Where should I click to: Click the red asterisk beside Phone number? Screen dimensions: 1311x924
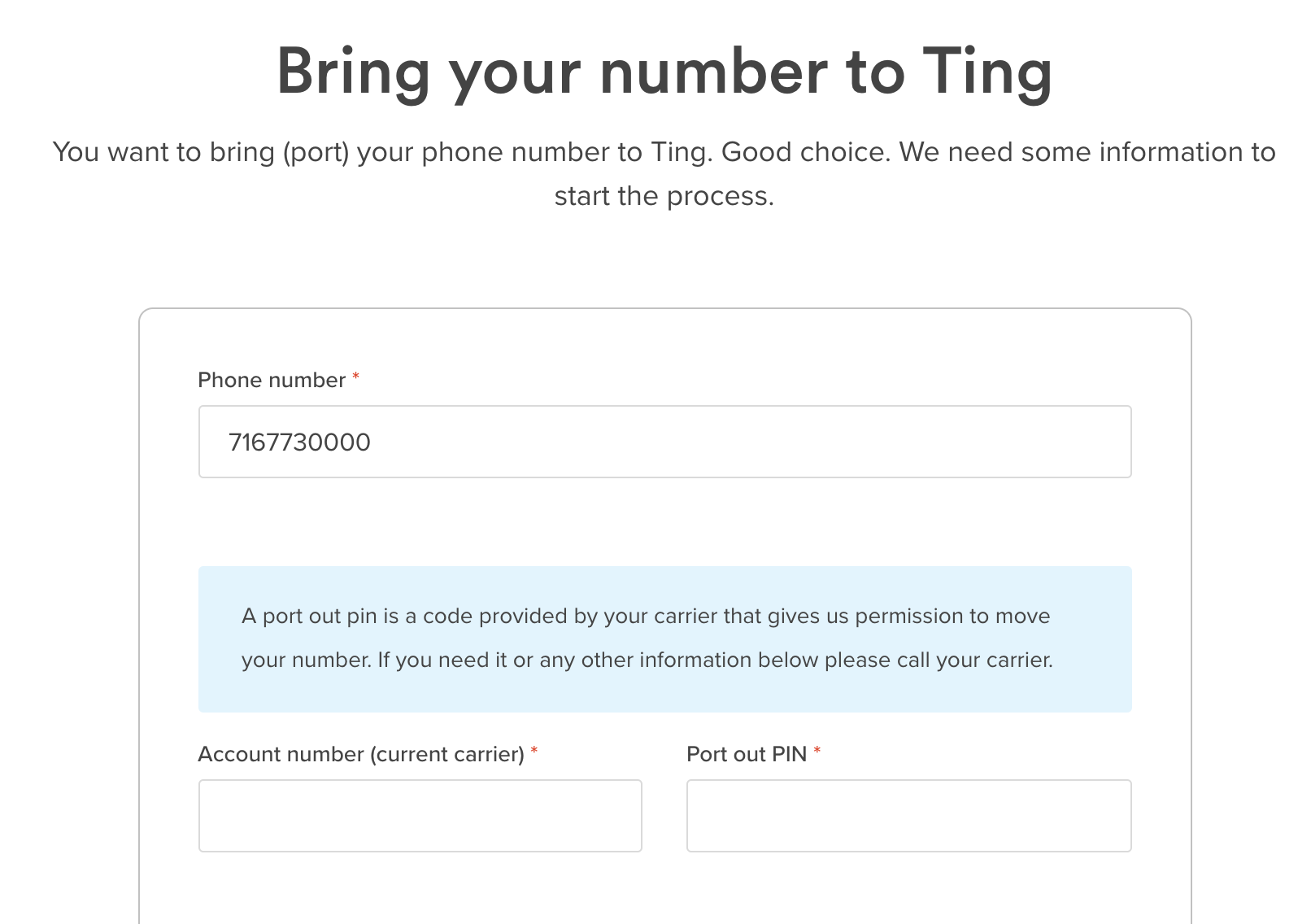[x=355, y=377]
